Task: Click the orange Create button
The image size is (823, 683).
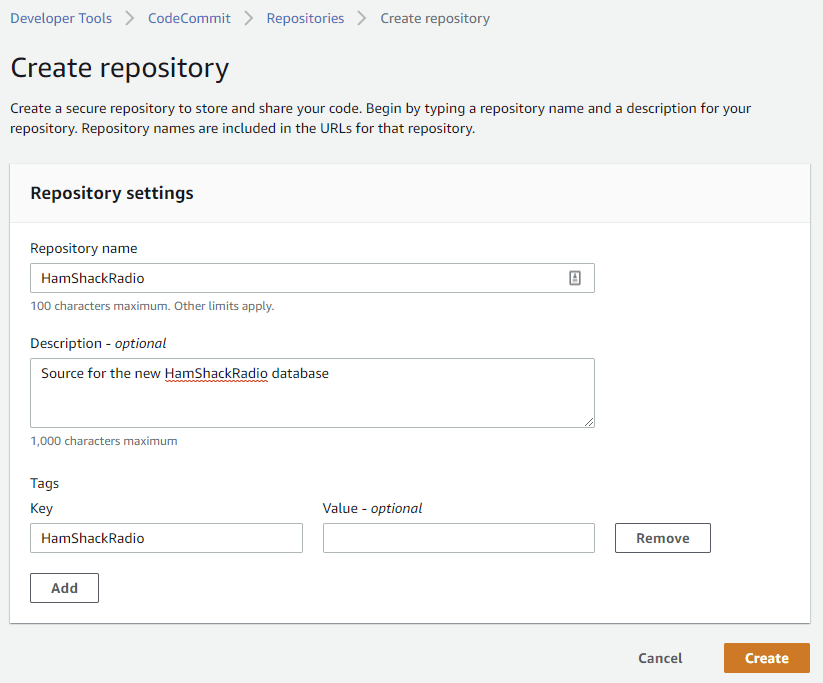Action: pyautogui.click(x=767, y=658)
